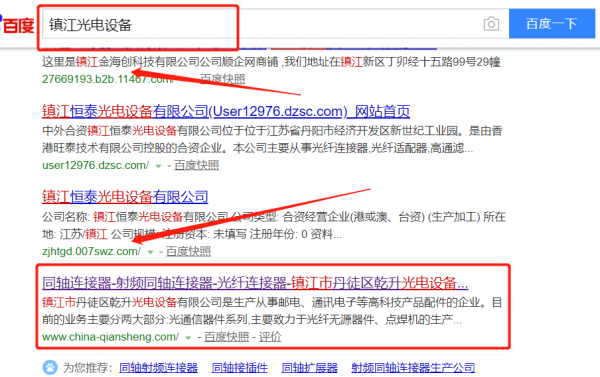This screenshot has height=377, width=600.
Task: Click the 百度一下 search button
Action: (x=552, y=24)
